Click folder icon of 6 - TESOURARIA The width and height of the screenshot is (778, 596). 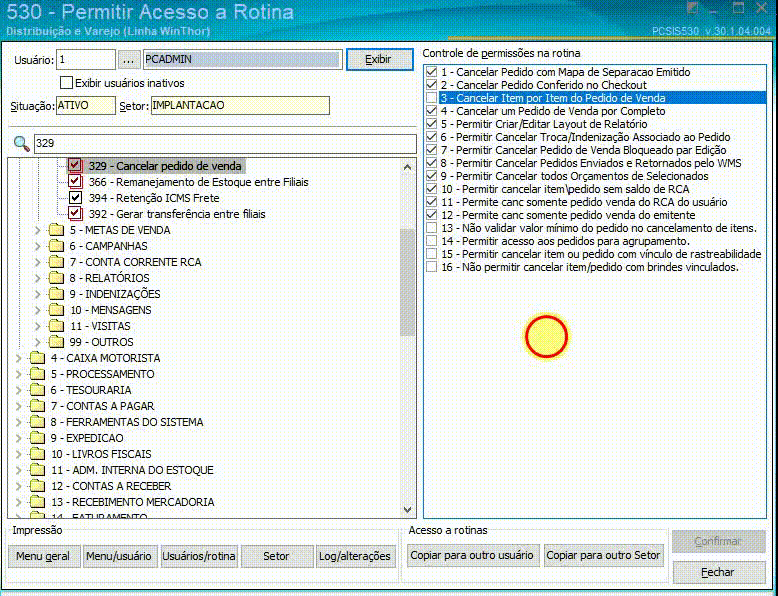[37, 390]
